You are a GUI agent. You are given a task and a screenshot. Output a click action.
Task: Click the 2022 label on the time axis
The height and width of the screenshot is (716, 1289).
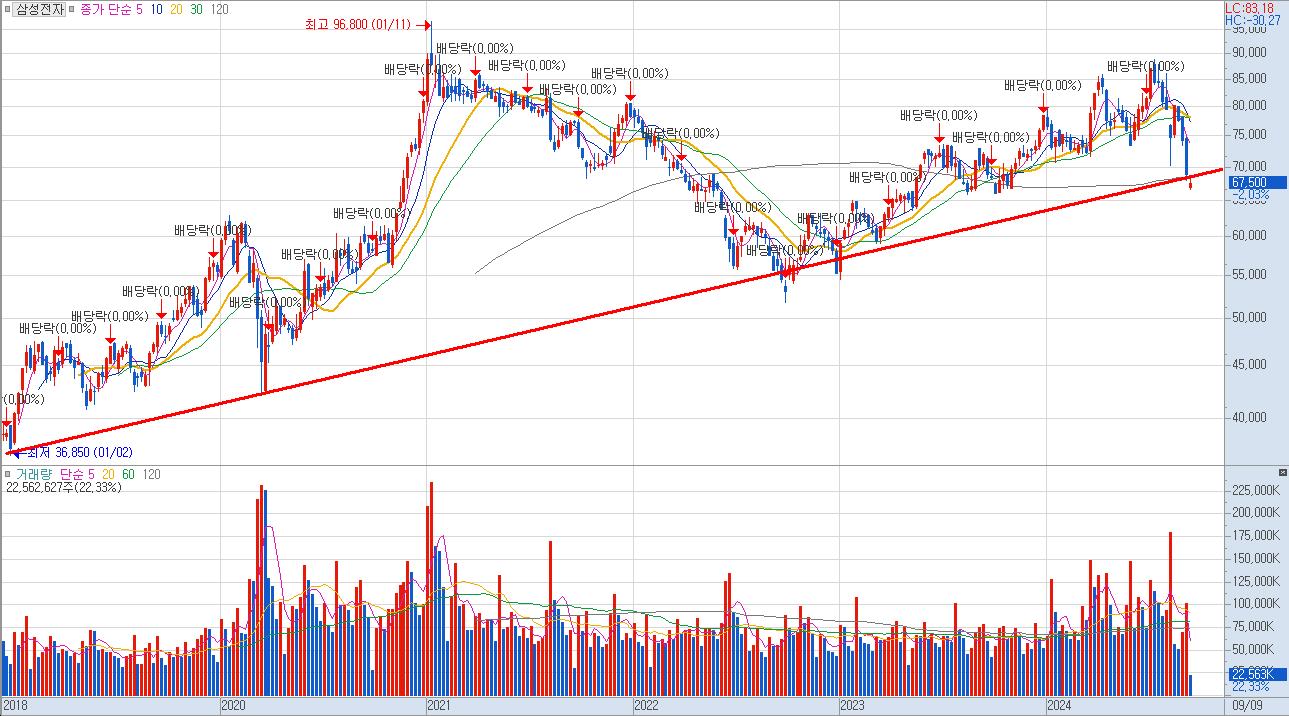(646, 706)
